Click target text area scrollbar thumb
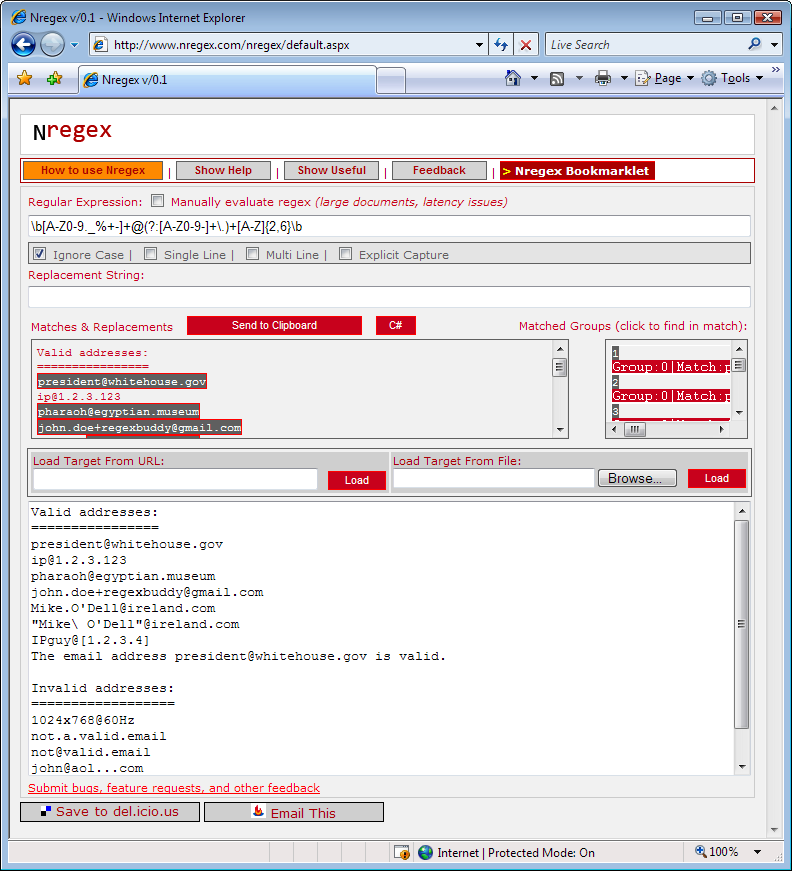The width and height of the screenshot is (792, 871). click(741, 624)
